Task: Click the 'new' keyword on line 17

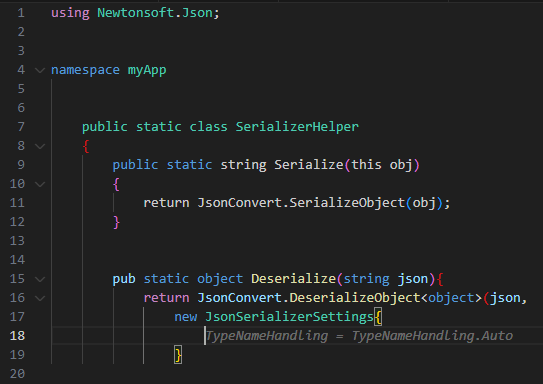Action: (x=186, y=317)
